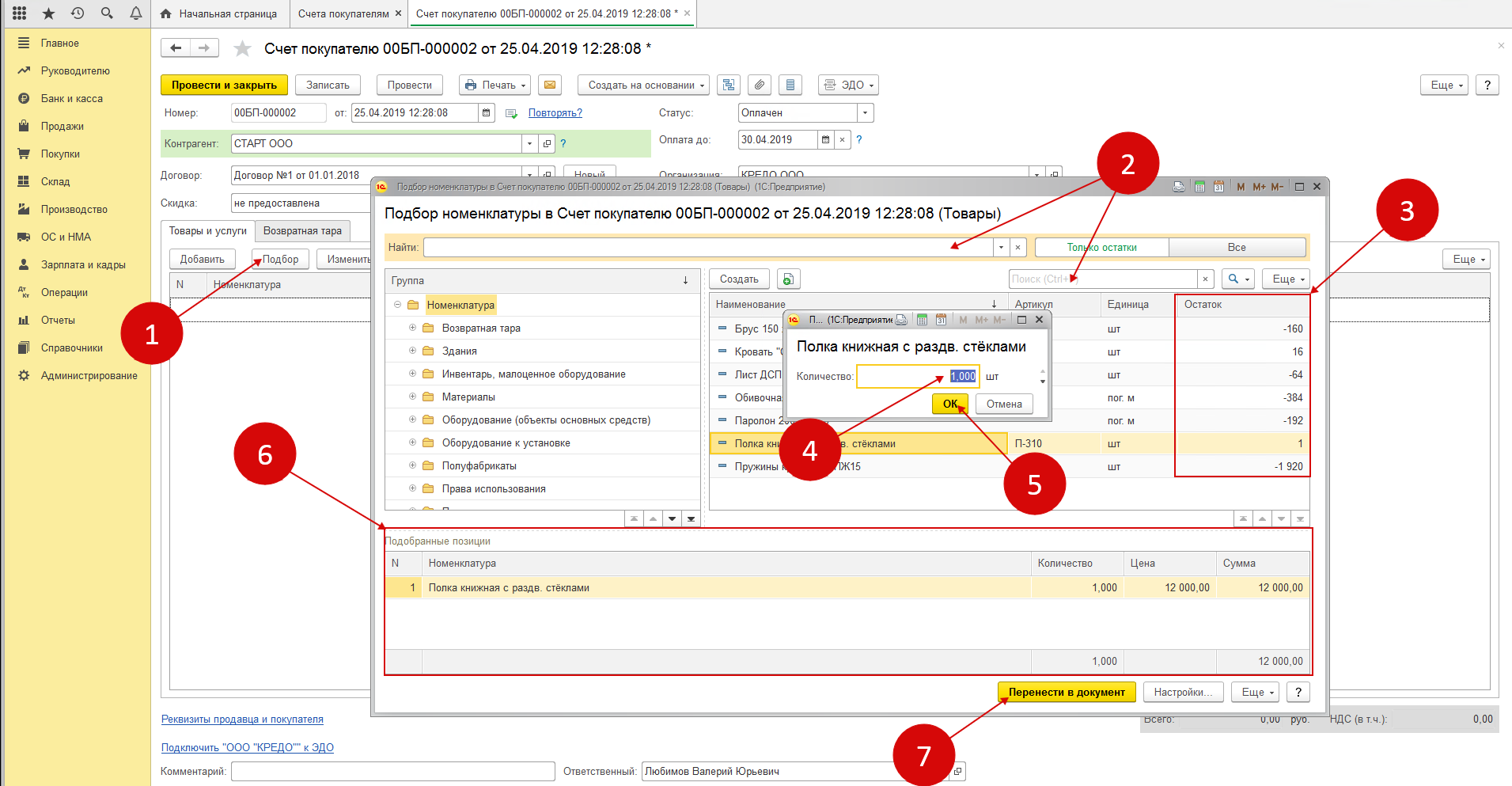1512x786 pixels.
Task: Select Оборудование к установке group
Action: (506, 443)
